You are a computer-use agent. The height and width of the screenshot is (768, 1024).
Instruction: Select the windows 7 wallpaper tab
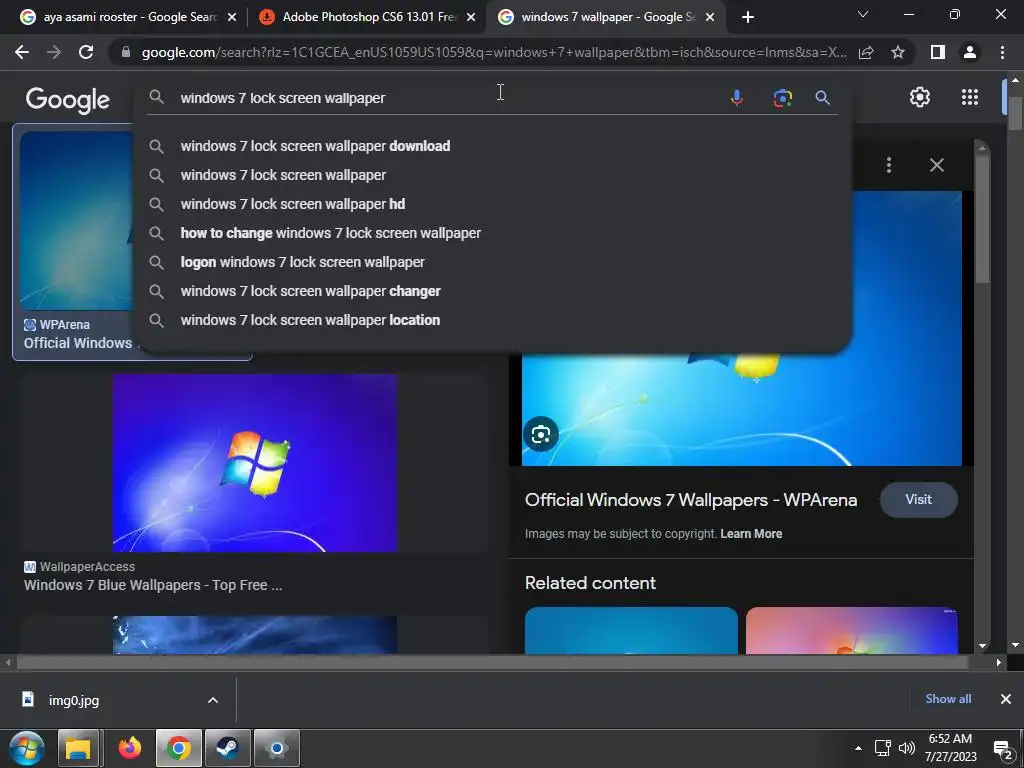pyautogui.click(x=607, y=17)
